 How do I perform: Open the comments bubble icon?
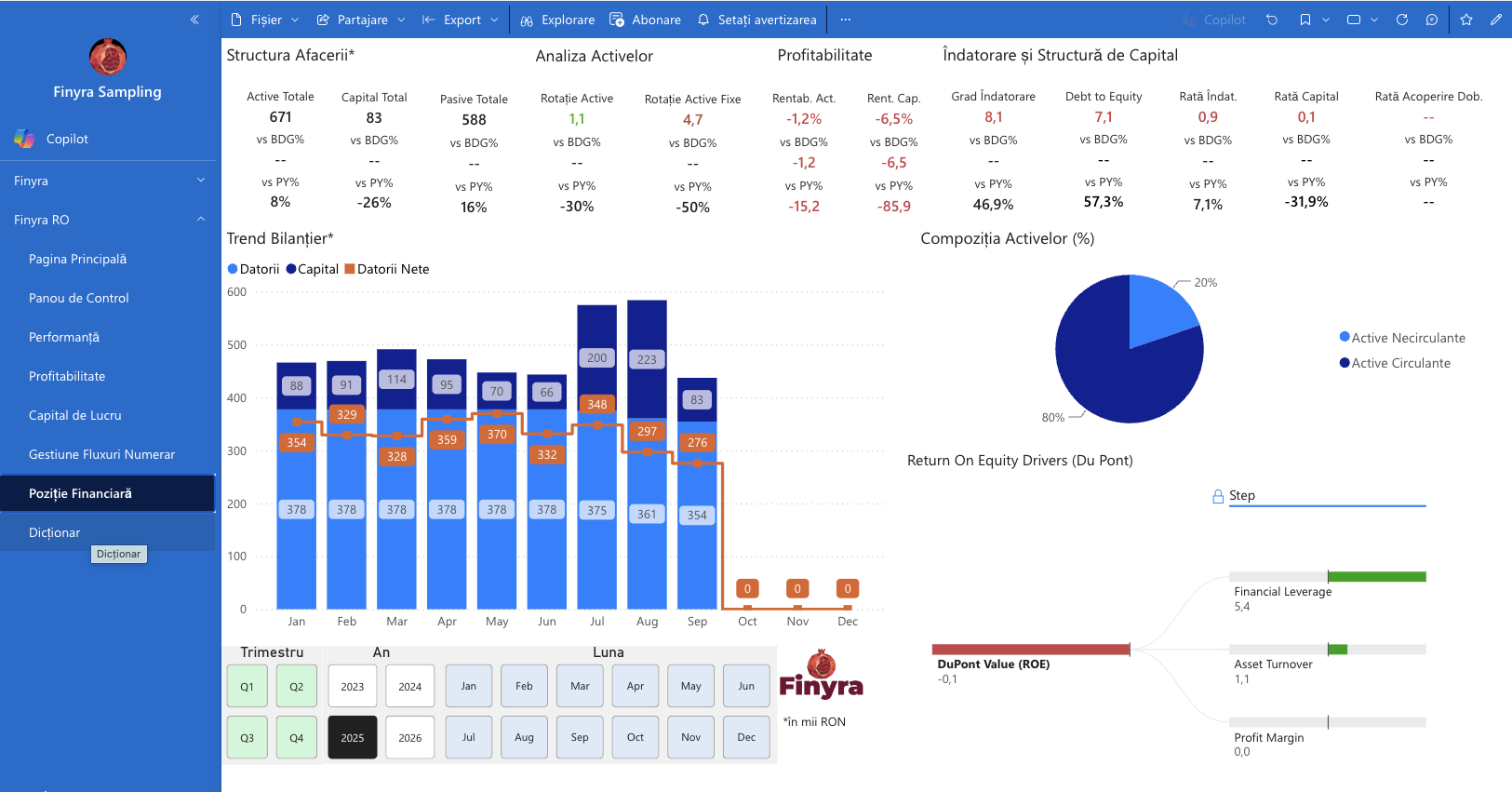pos(1432,20)
